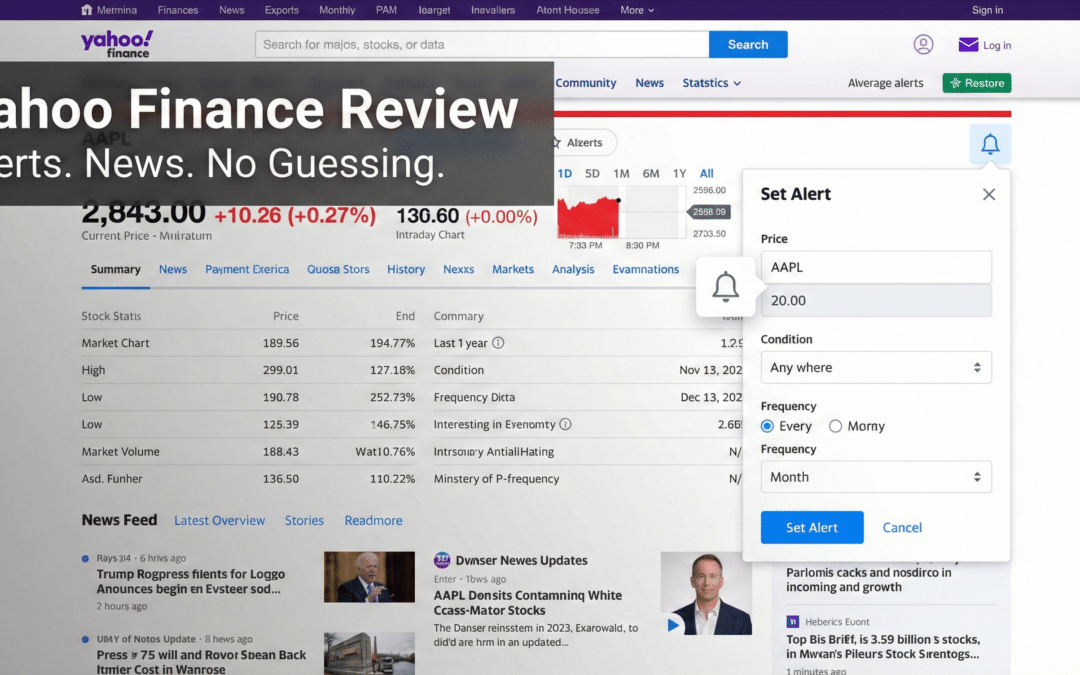
Task: Click the mail envelope icon
Action: pyautogui.click(x=968, y=45)
